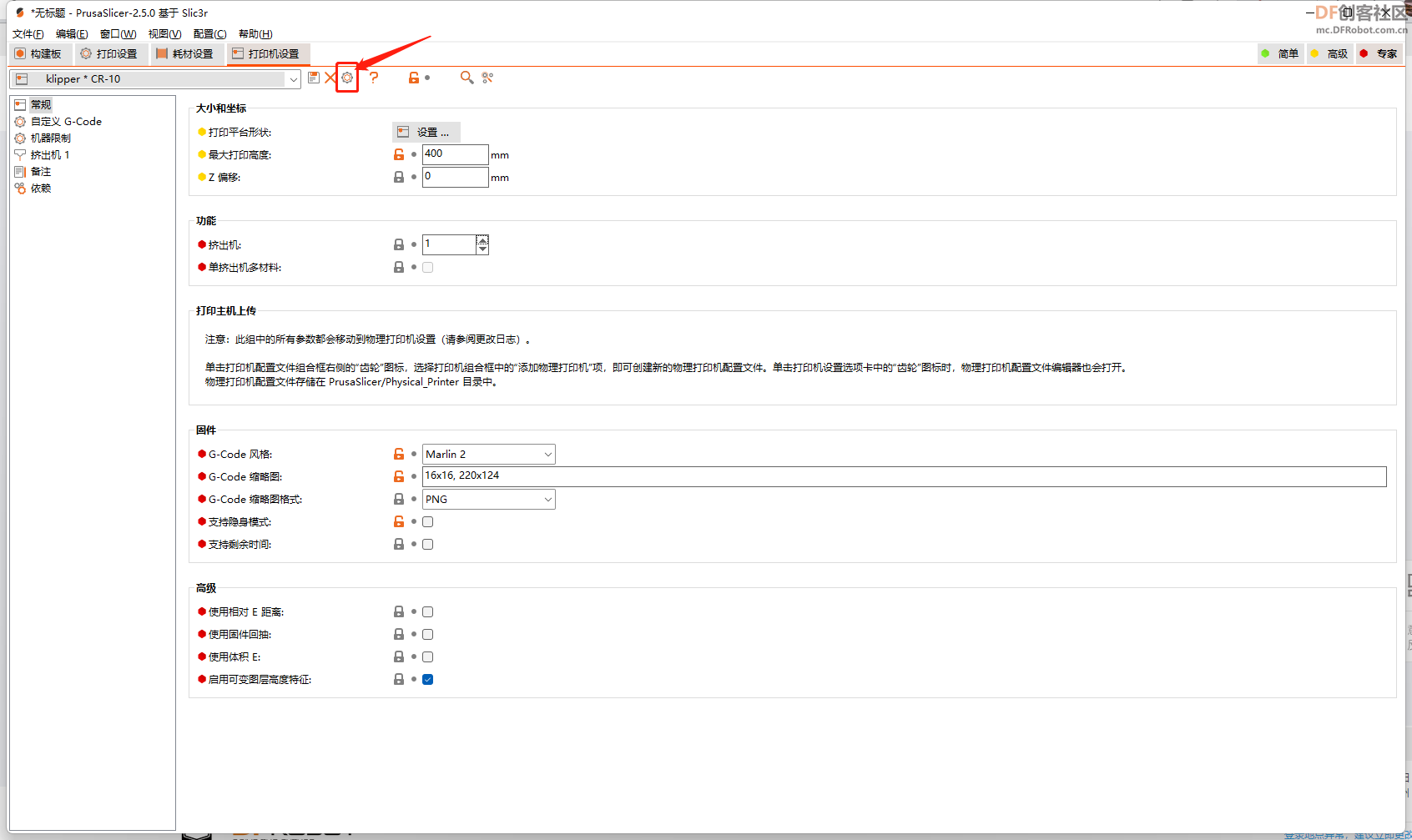
Task: Switch to 高级 mode
Action: (x=1330, y=53)
